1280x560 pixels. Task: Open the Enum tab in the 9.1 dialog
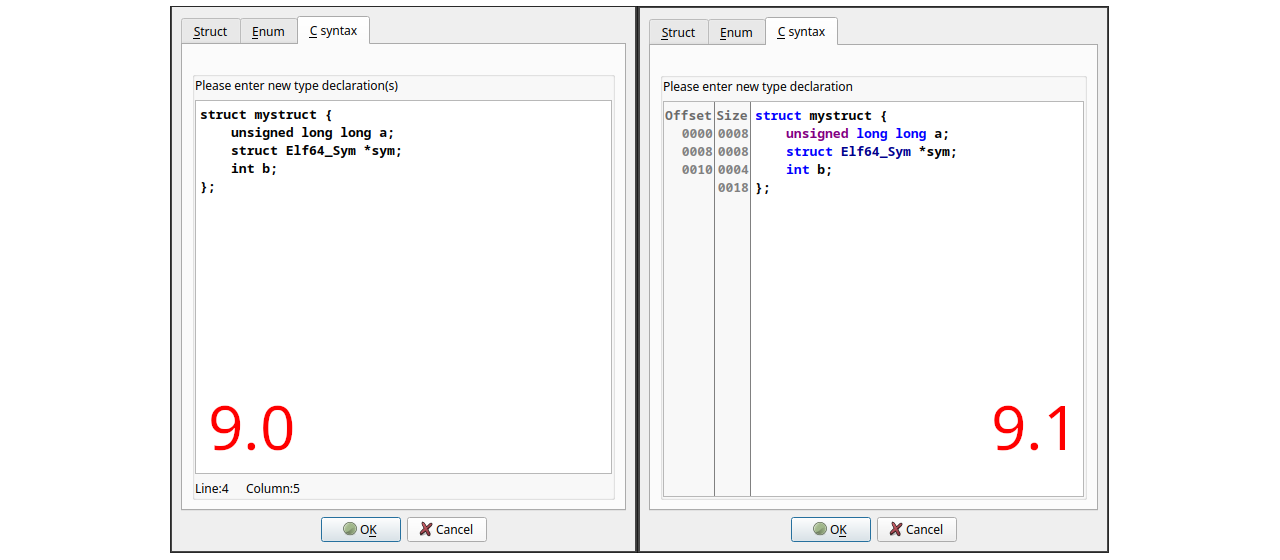click(x=736, y=33)
